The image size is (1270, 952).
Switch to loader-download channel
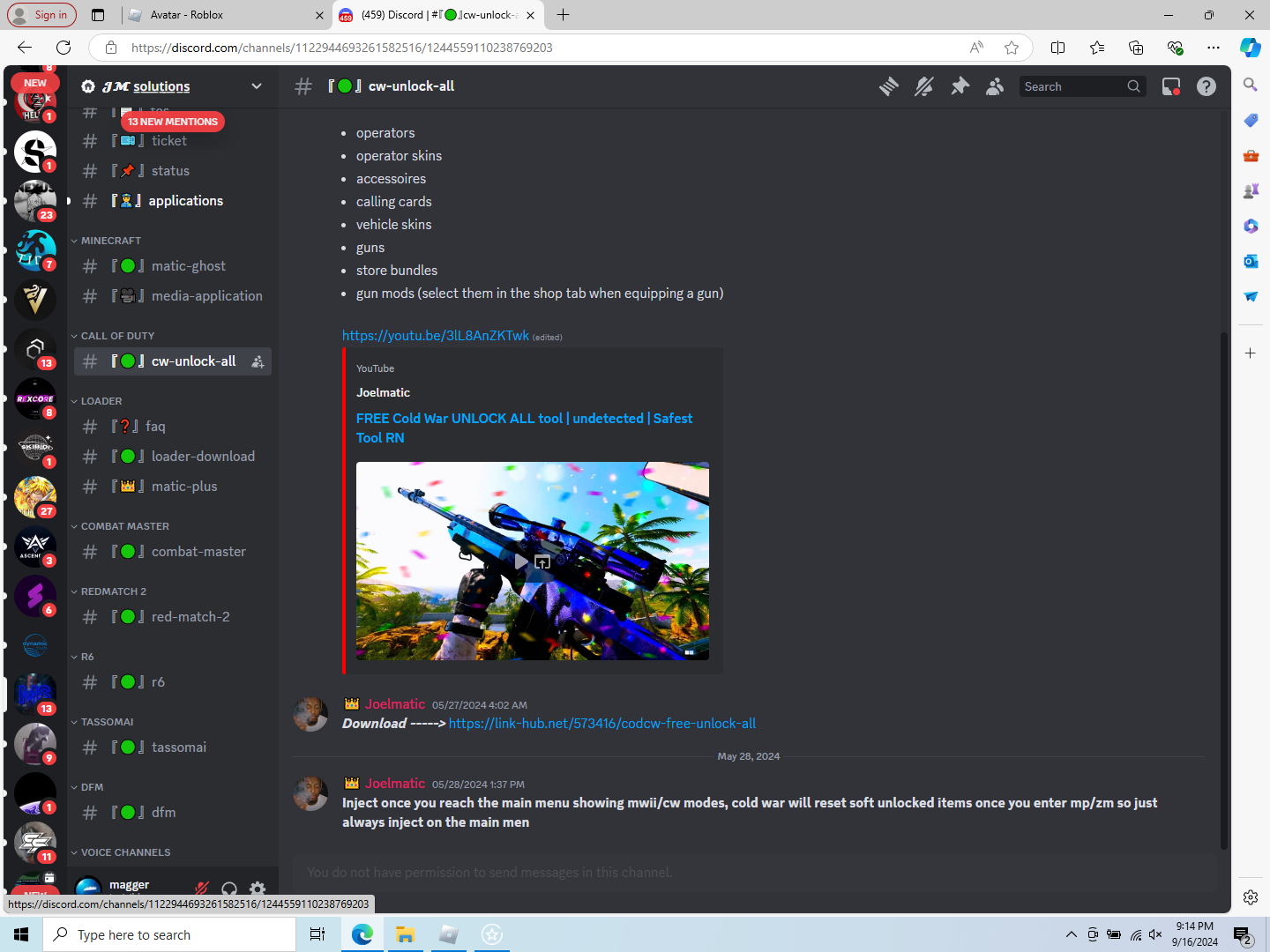tap(173, 457)
